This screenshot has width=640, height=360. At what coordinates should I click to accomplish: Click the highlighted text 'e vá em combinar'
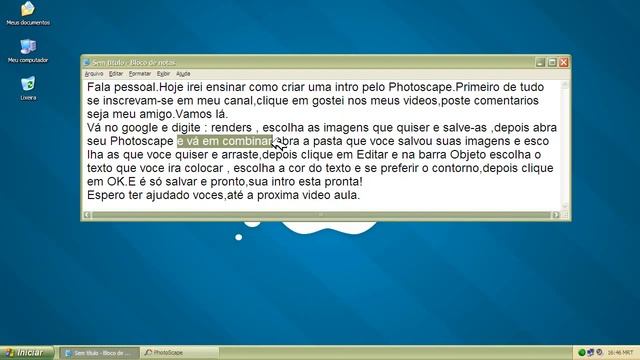coord(224,141)
